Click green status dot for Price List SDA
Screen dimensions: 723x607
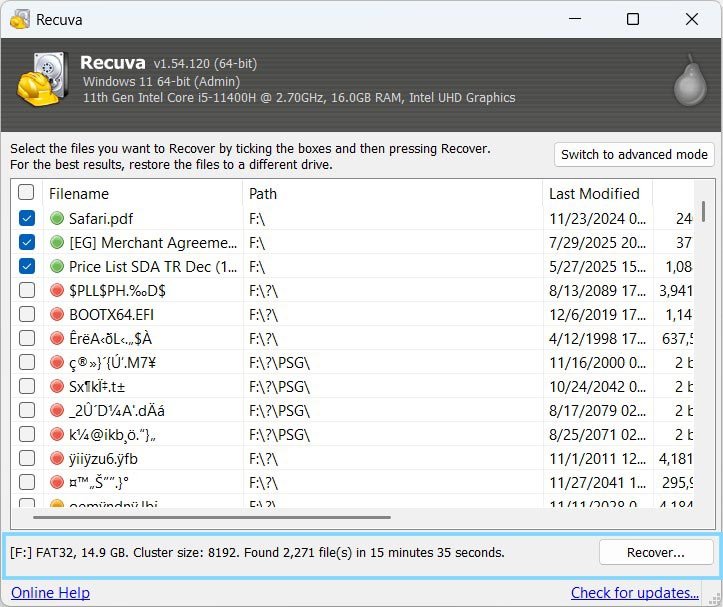click(x=57, y=266)
